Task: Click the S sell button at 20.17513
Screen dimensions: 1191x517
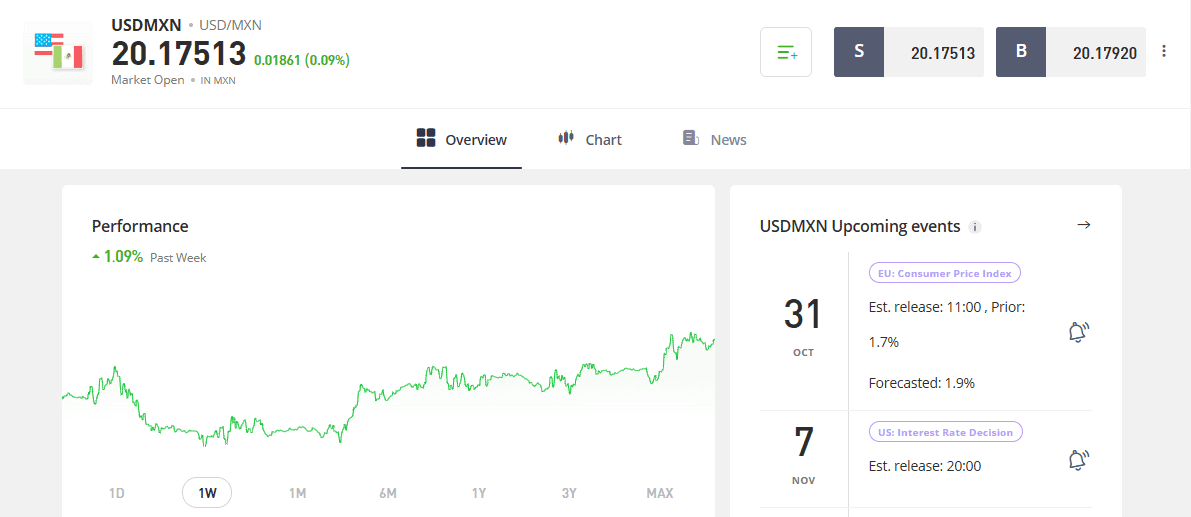Action: pyautogui.click(x=908, y=52)
